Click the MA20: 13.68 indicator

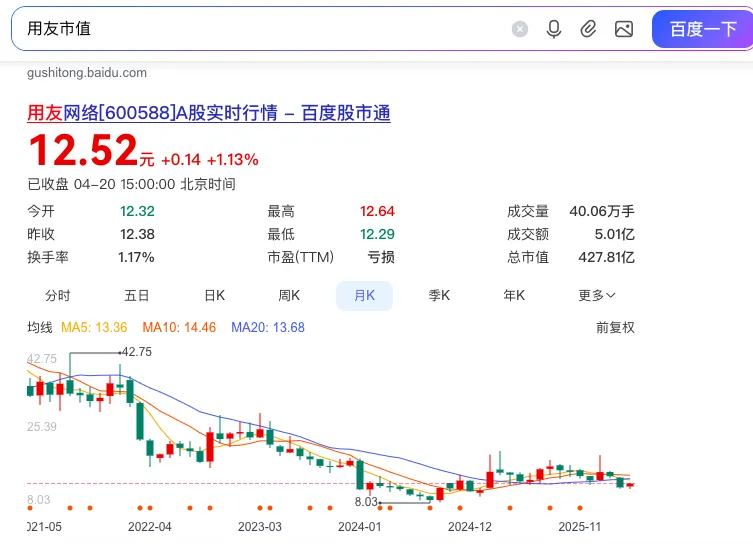tap(268, 327)
